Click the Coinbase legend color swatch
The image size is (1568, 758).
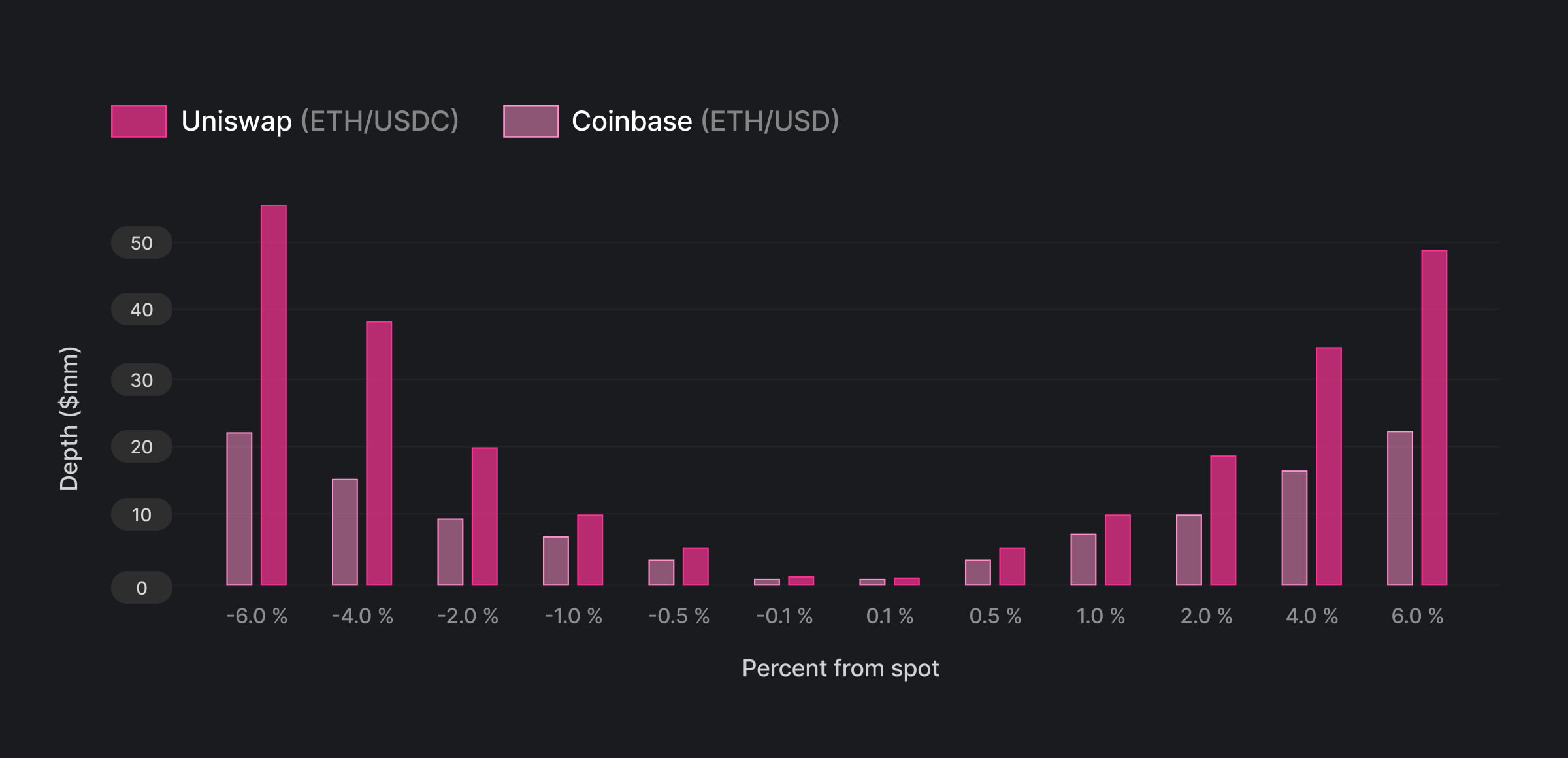[531, 121]
